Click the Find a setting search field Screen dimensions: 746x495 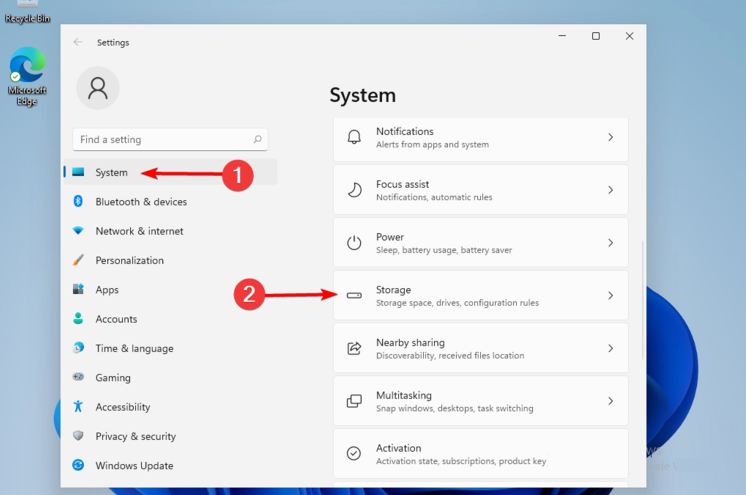pos(170,139)
